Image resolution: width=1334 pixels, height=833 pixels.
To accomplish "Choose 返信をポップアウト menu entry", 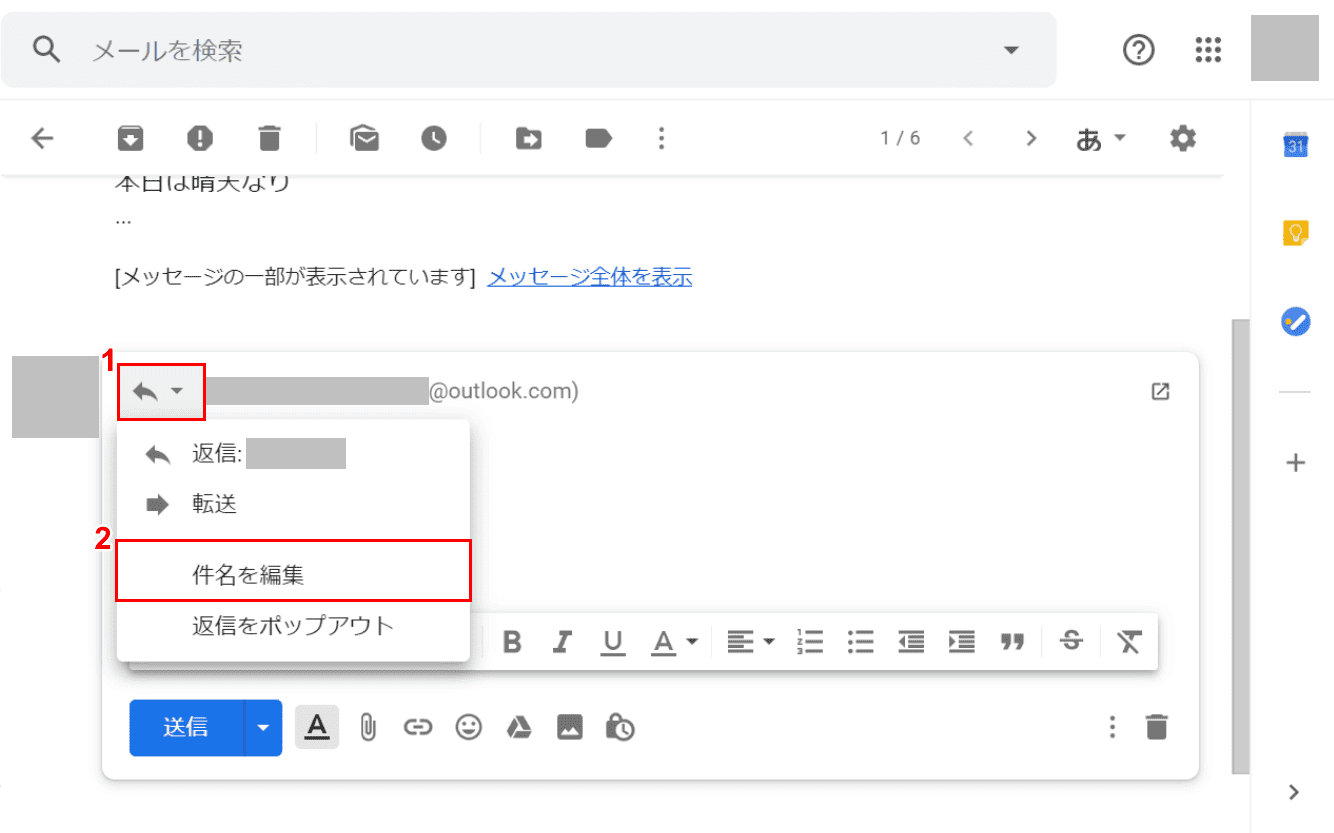I will click(x=293, y=627).
